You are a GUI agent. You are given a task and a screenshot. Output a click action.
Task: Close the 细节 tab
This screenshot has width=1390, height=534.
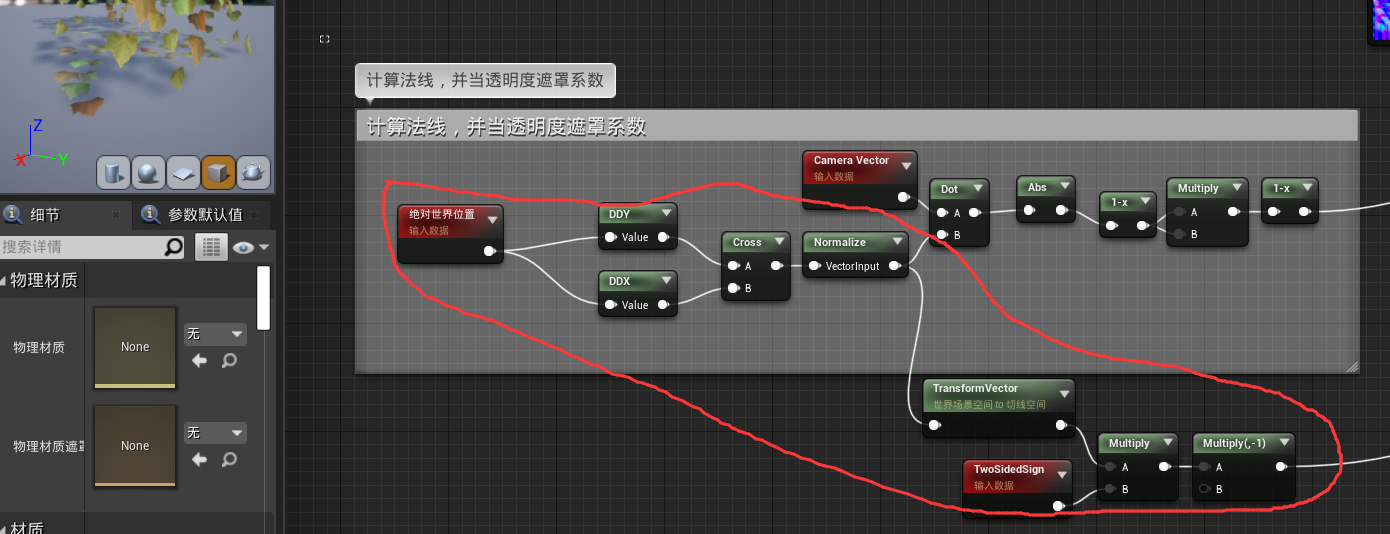[116, 215]
